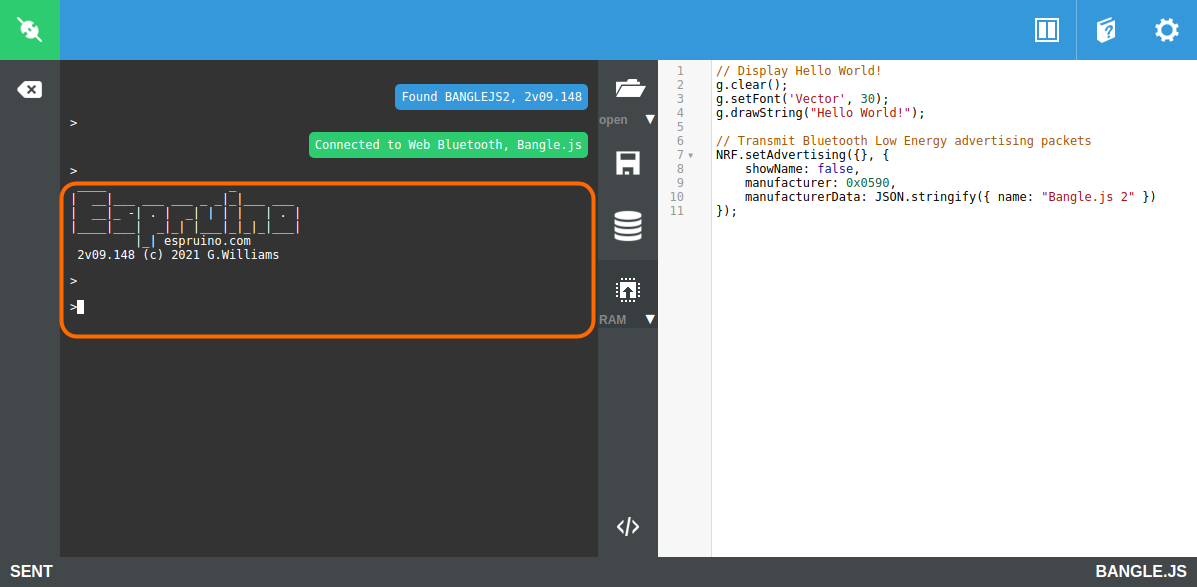Click the '2v09.148 (c) 2021 G.Williams' text
This screenshot has height=587, width=1197.
179,255
